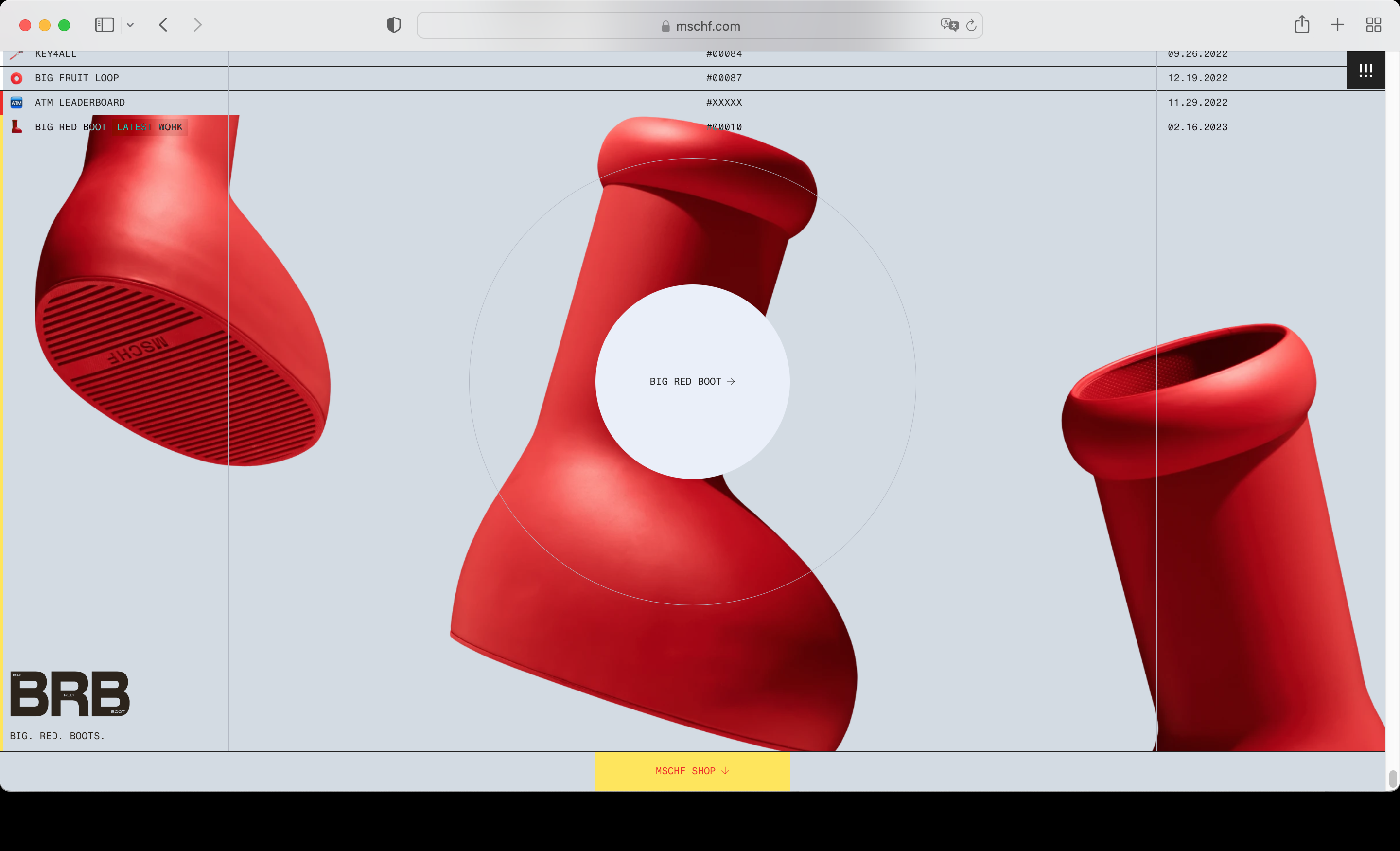
Task: Reload the current page
Action: pos(972,25)
